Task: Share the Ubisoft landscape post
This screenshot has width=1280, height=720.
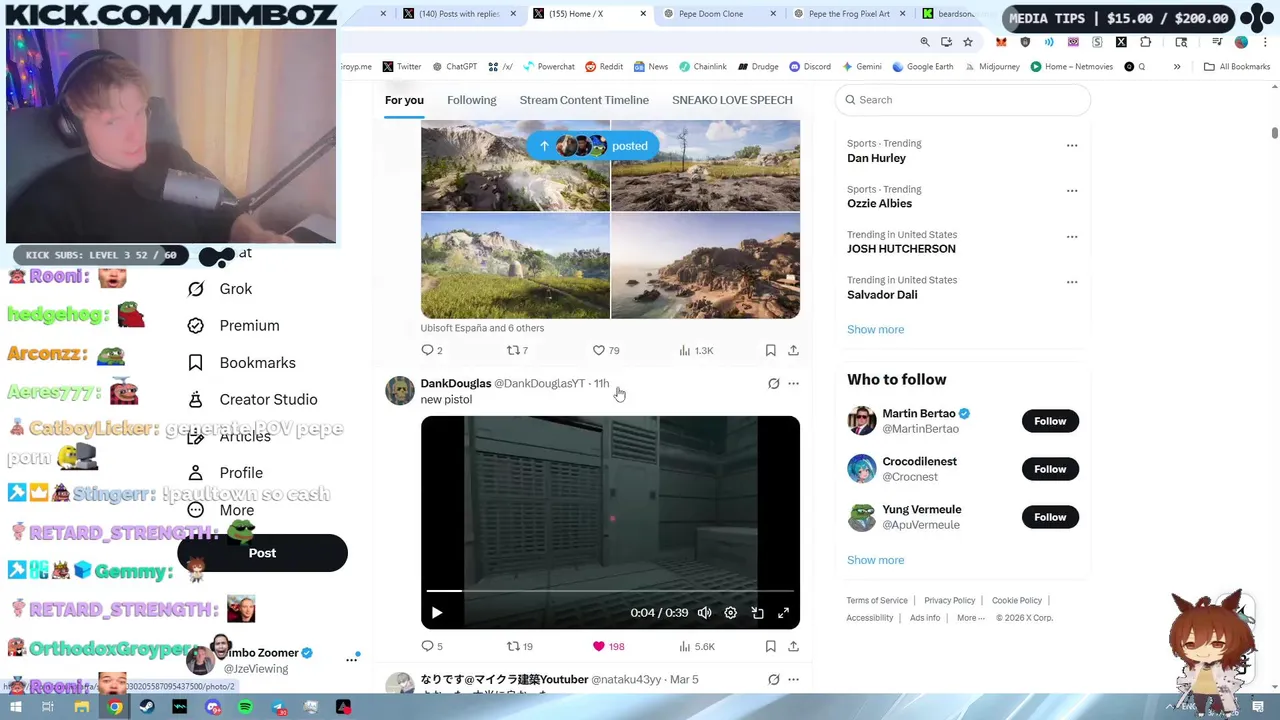Action: pyautogui.click(x=793, y=351)
